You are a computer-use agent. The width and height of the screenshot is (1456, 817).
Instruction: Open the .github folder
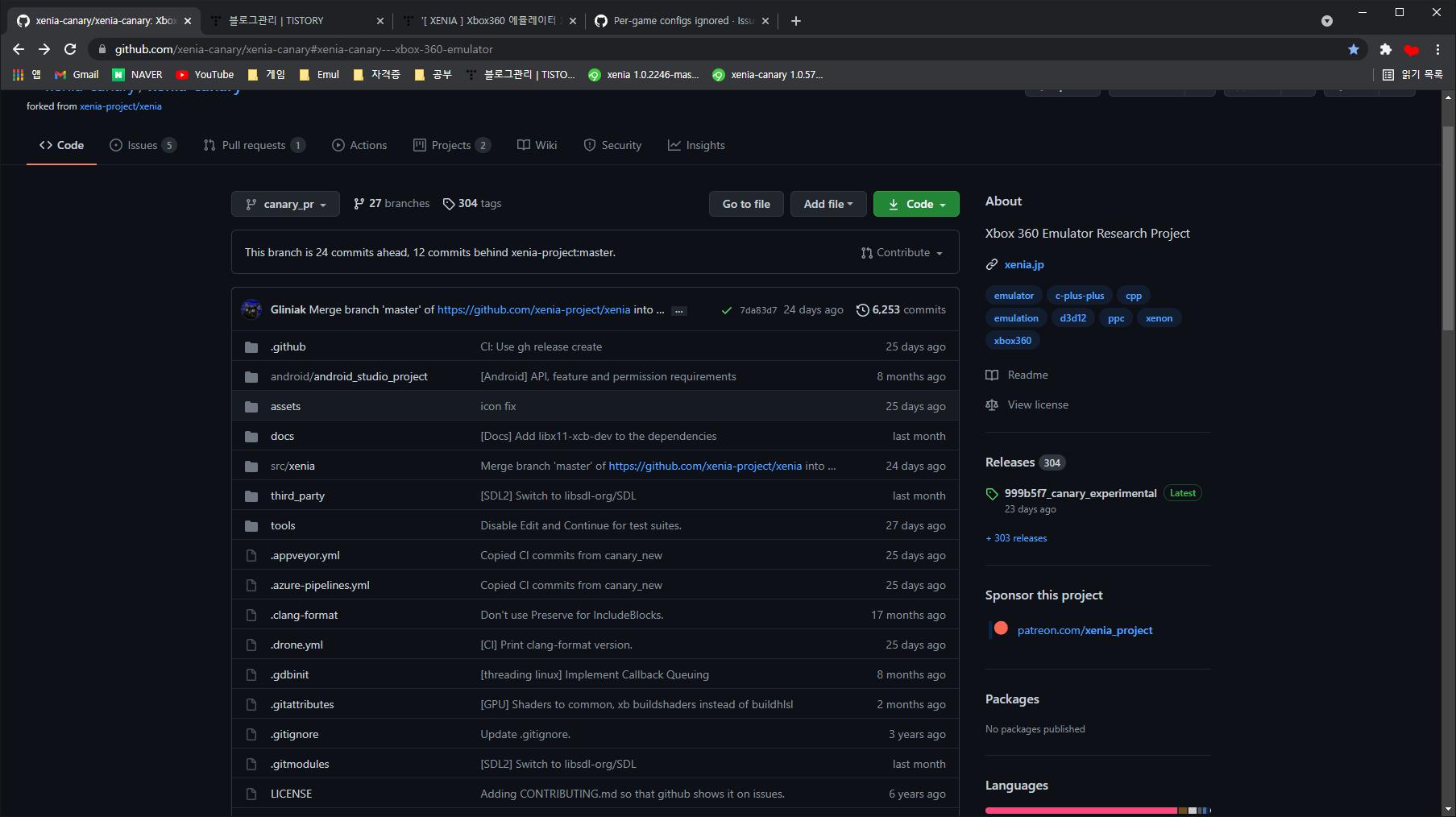click(288, 346)
